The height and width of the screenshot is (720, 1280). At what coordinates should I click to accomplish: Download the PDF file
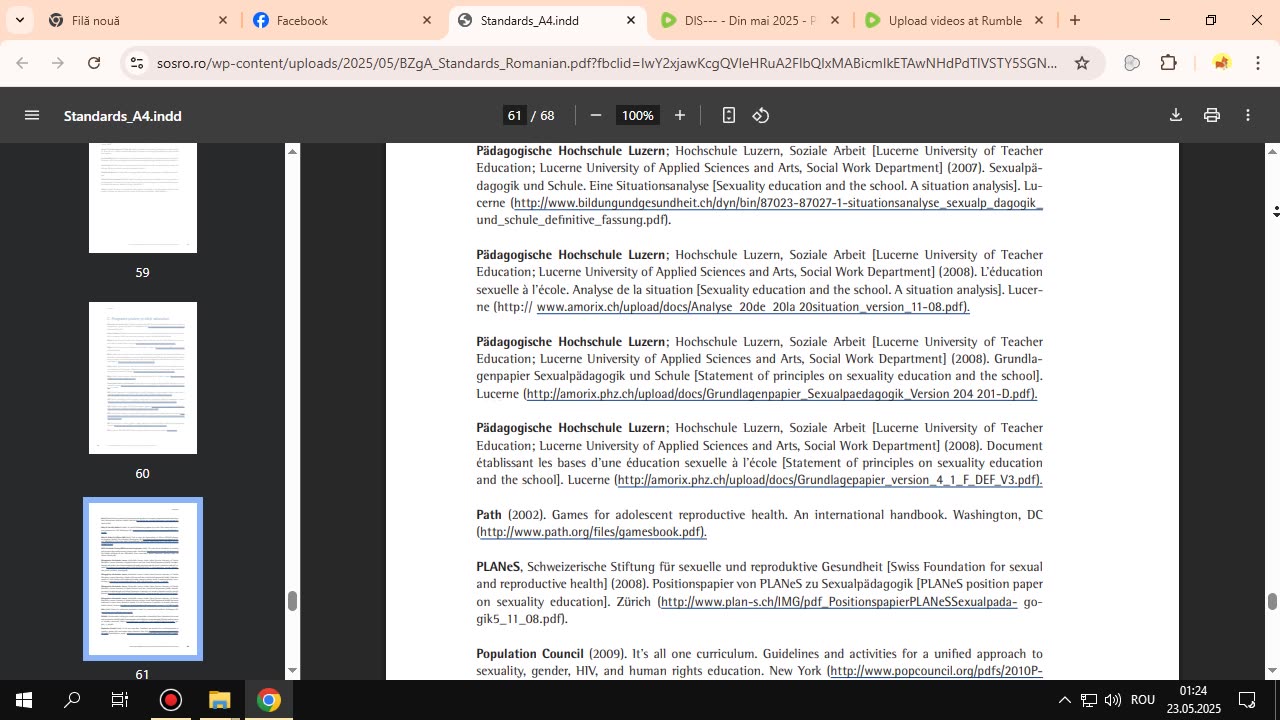(1176, 115)
